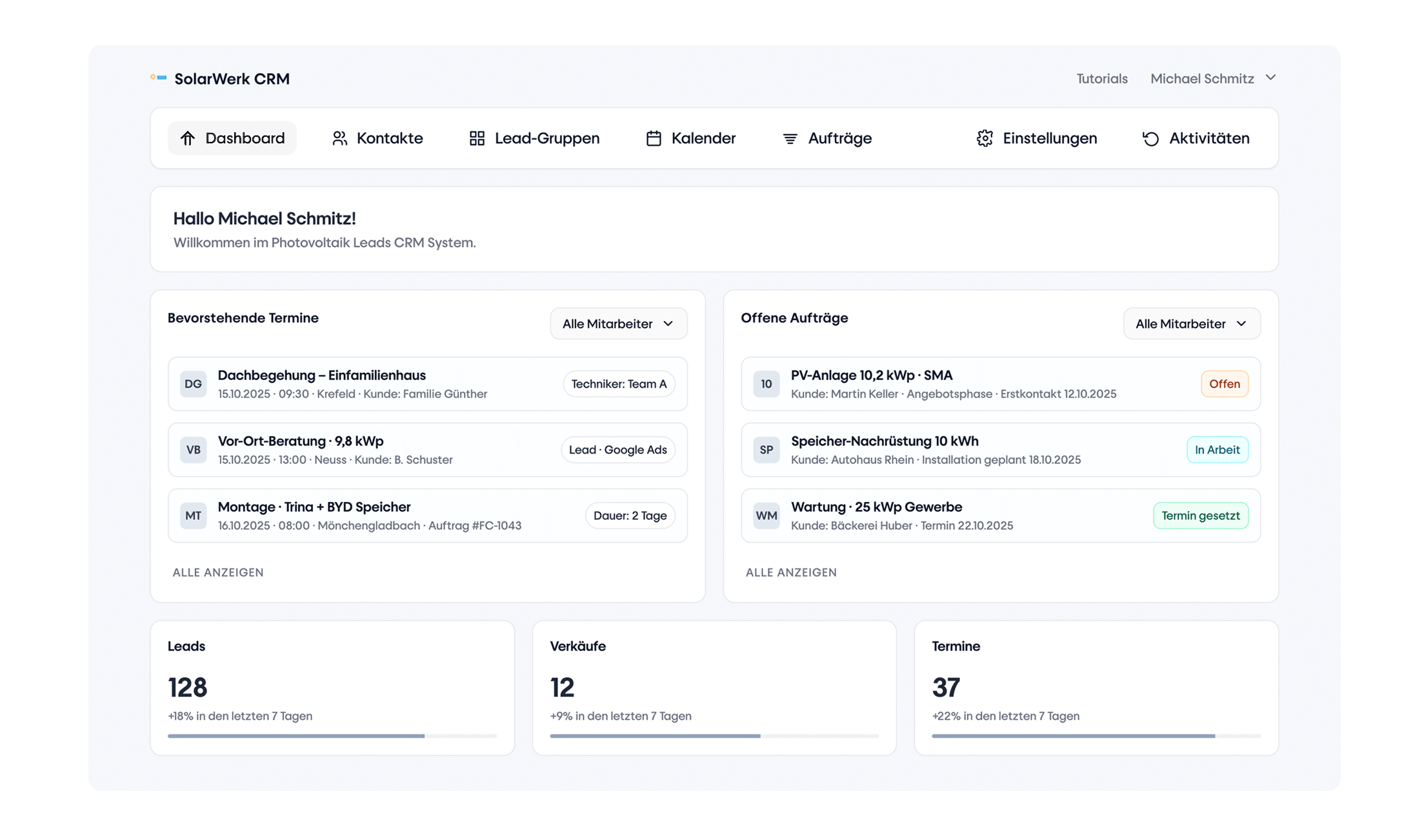
Task: Click the WM avatar badge of Wartung
Action: click(x=766, y=515)
